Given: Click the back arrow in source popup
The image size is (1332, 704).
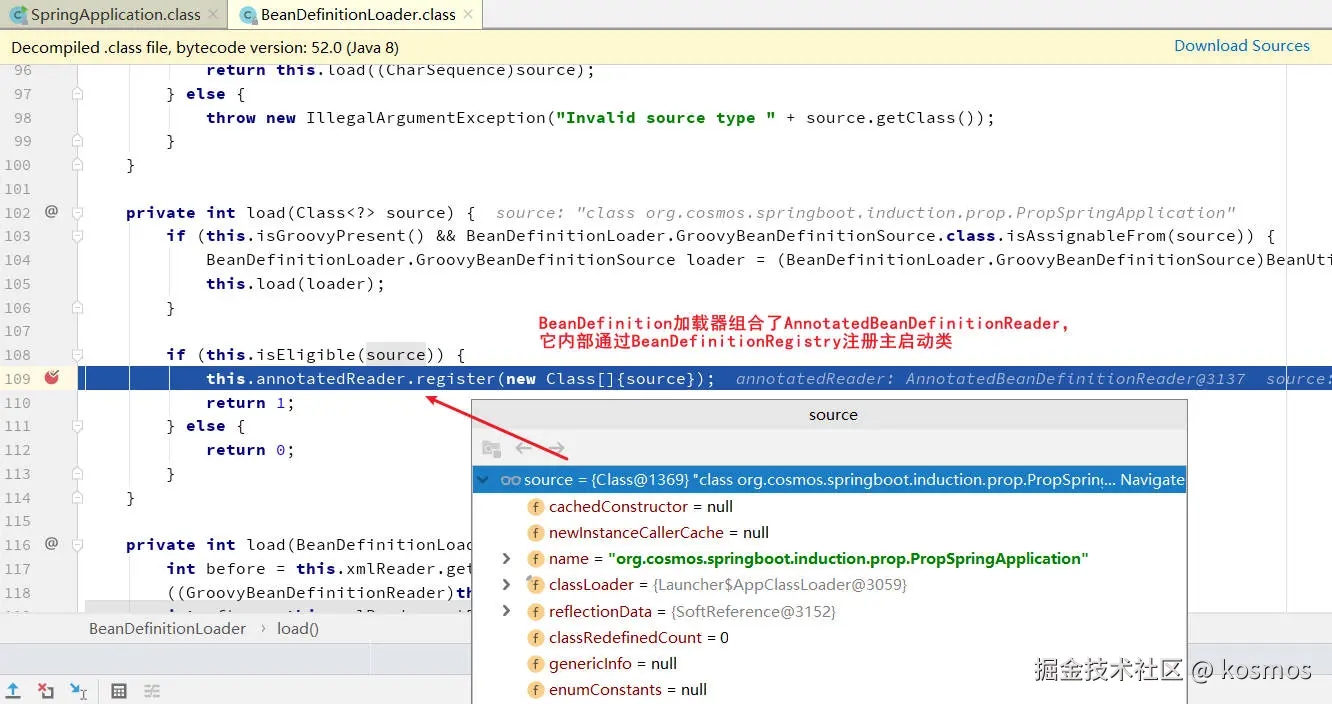Looking at the screenshot, I should [523, 448].
